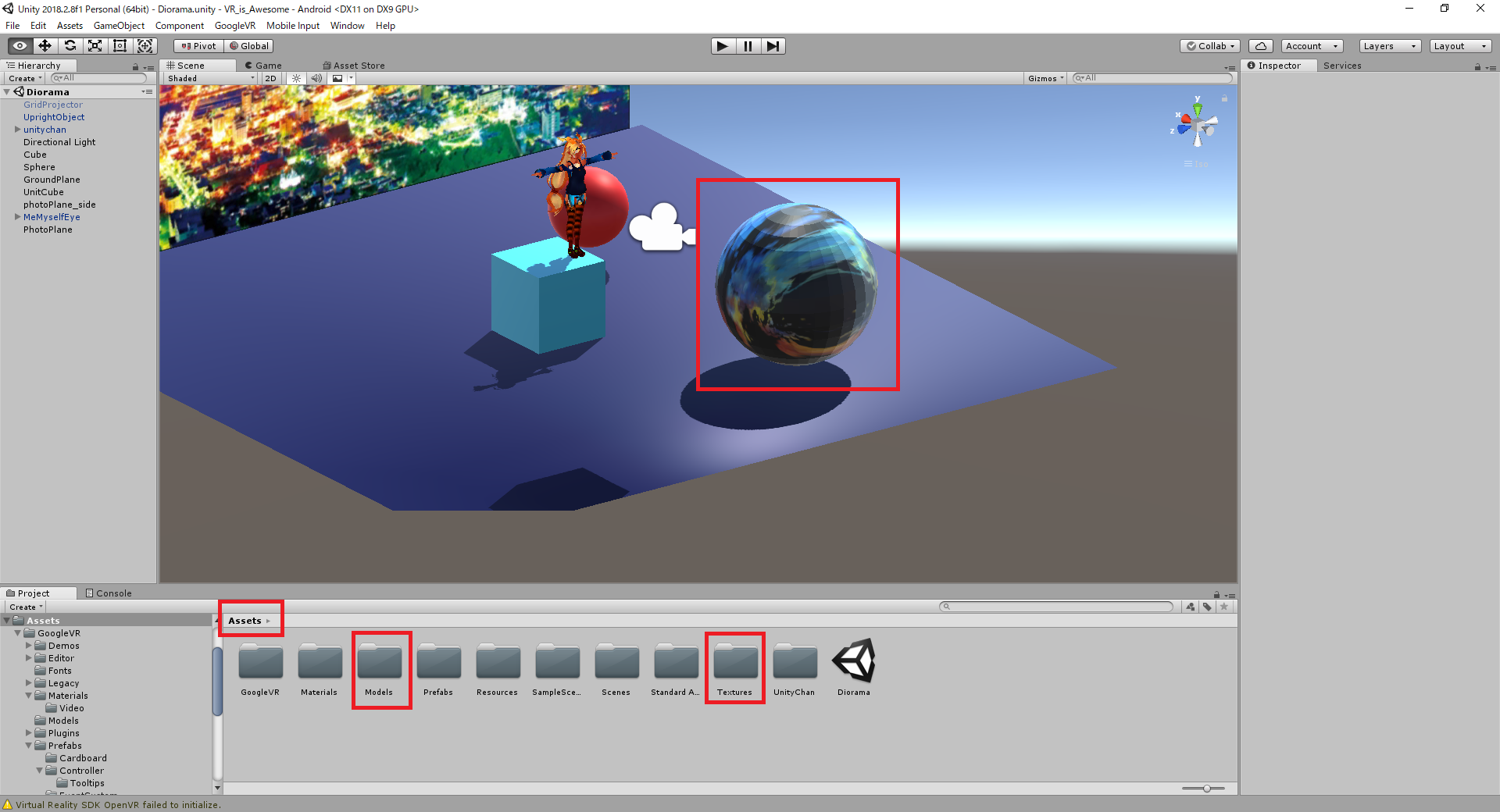Toggle the Iso projection label under the gizmo

pyautogui.click(x=1196, y=164)
